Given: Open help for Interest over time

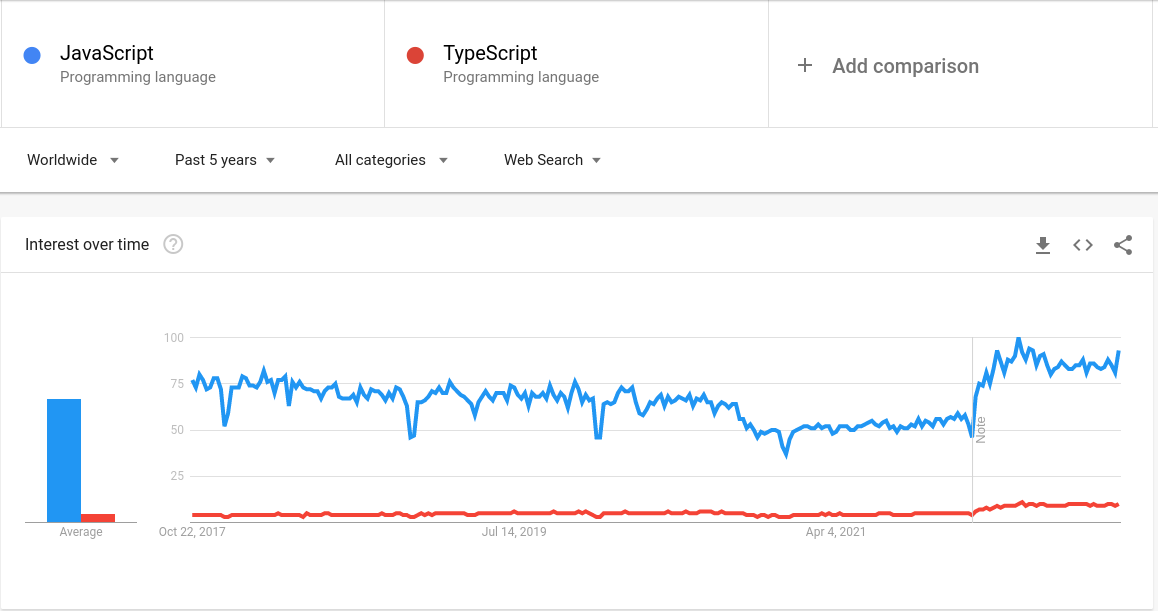Looking at the screenshot, I should coord(173,245).
